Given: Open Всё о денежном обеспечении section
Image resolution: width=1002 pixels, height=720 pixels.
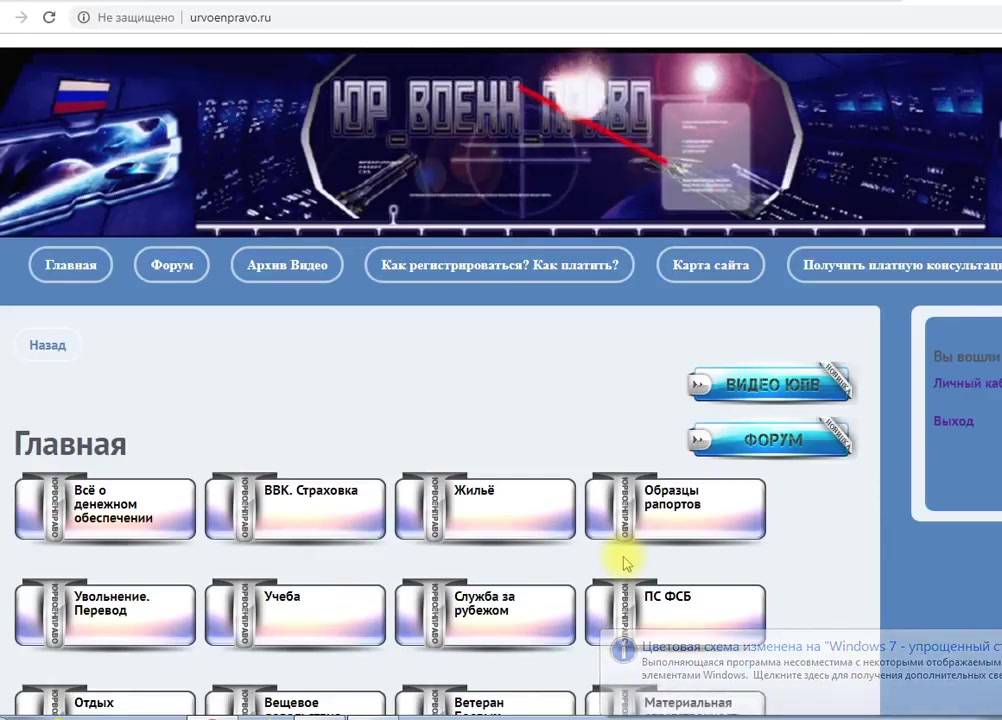Looking at the screenshot, I should (x=105, y=508).
